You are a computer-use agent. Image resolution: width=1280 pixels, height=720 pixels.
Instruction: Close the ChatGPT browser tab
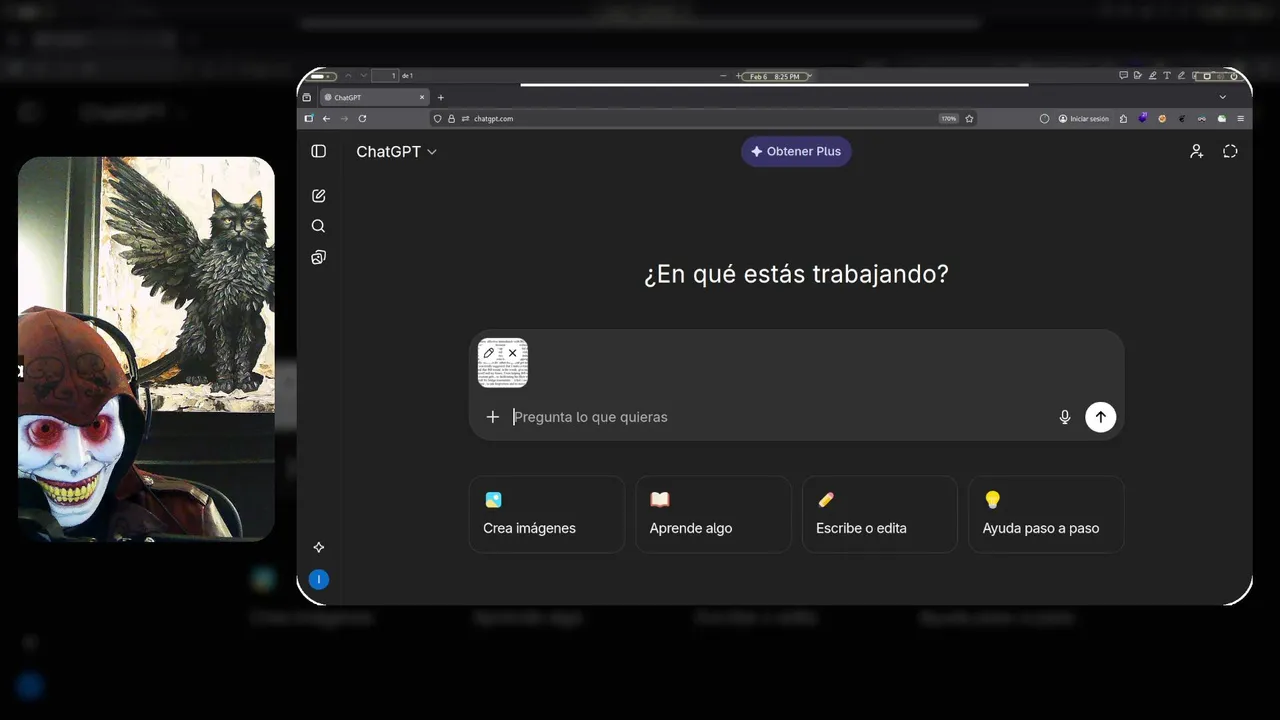tap(422, 97)
